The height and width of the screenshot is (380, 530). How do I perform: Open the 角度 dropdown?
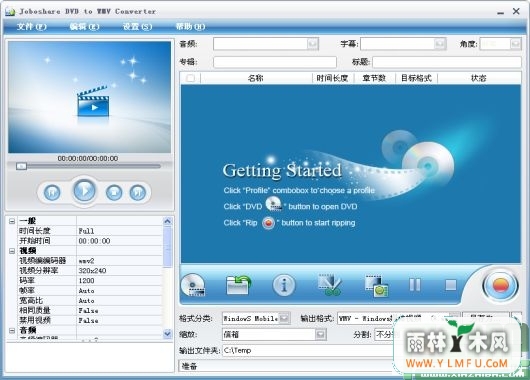tap(515, 44)
